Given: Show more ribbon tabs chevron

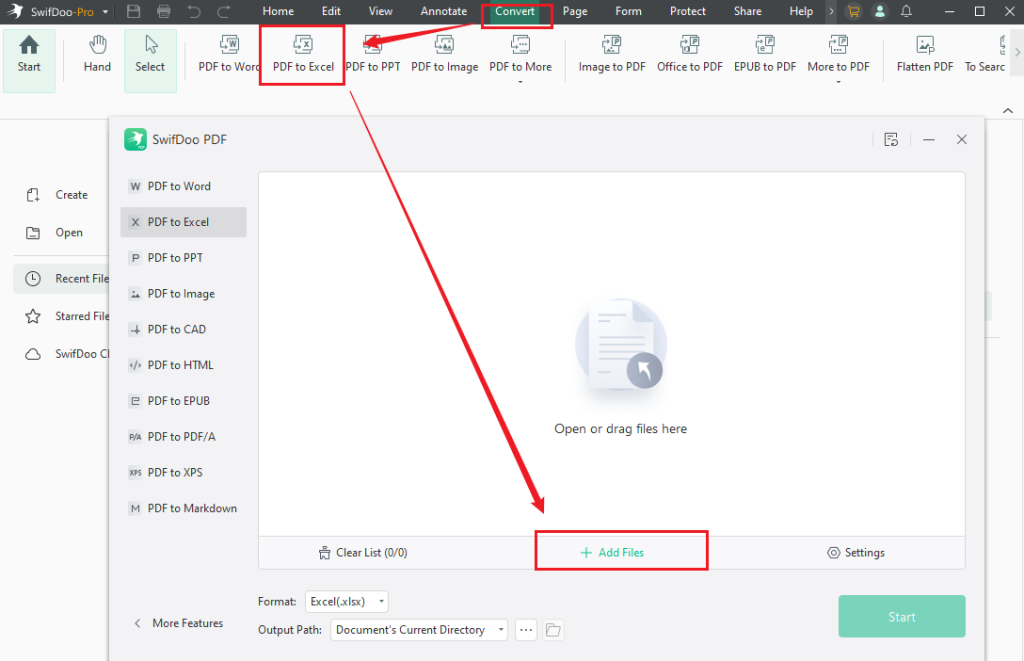Looking at the screenshot, I should 831,11.
